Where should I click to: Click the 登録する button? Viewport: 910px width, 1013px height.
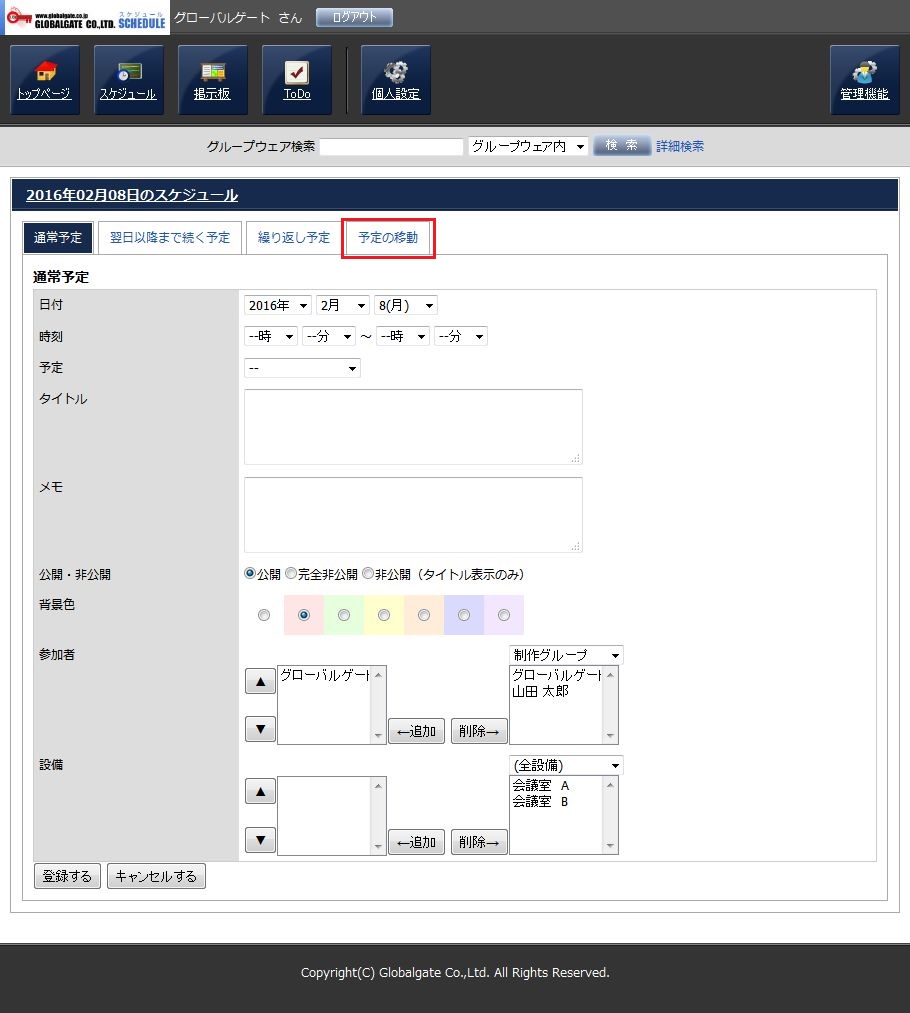[67, 877]
